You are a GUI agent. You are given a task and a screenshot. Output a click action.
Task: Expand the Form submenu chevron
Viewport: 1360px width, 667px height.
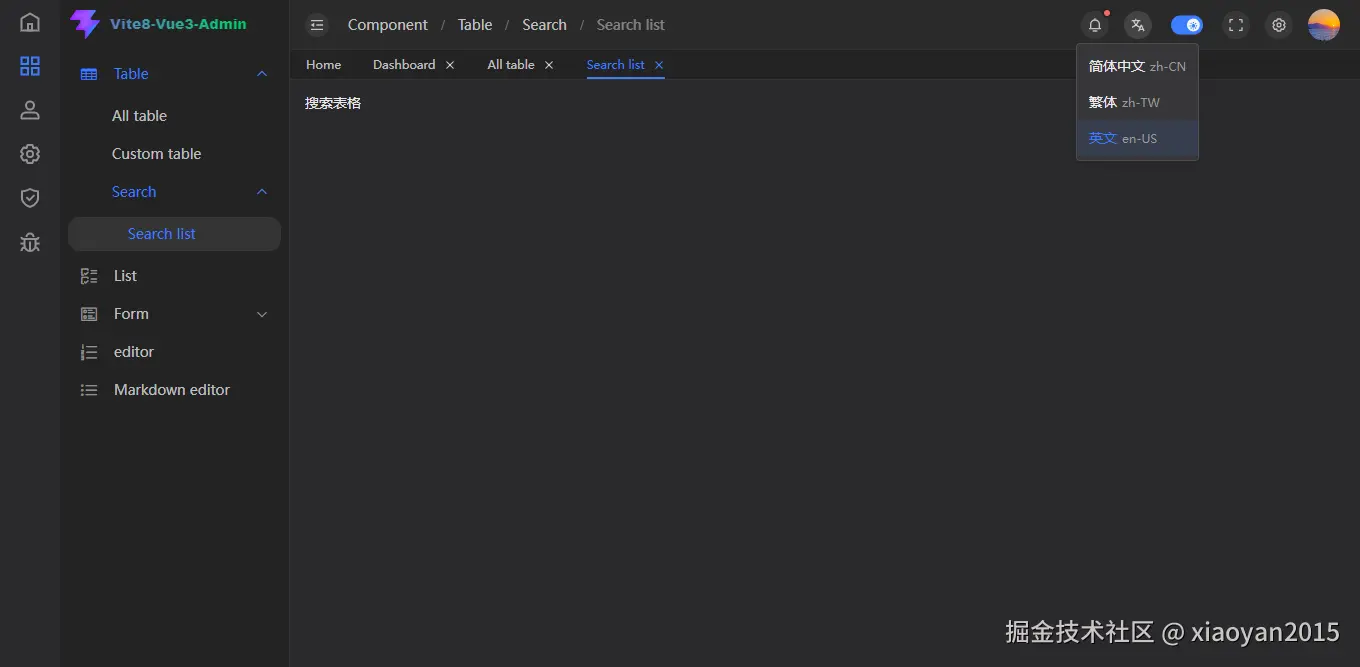tap(262, 314)
